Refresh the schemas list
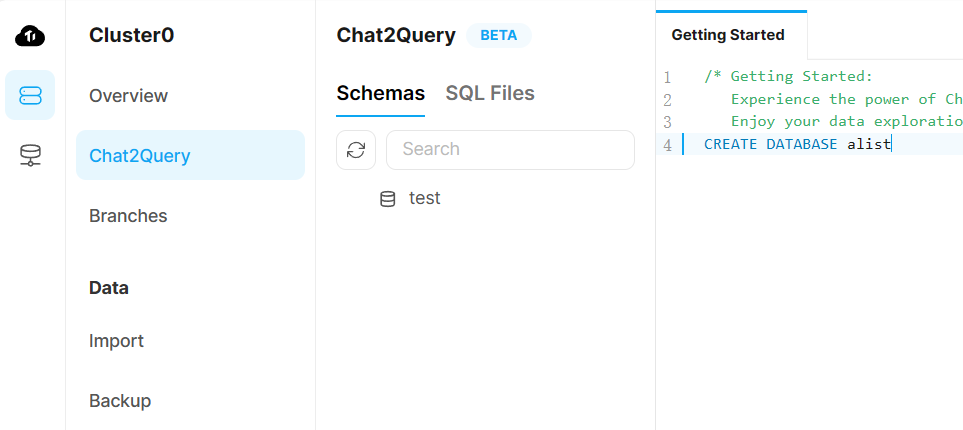 pos(356,150)
